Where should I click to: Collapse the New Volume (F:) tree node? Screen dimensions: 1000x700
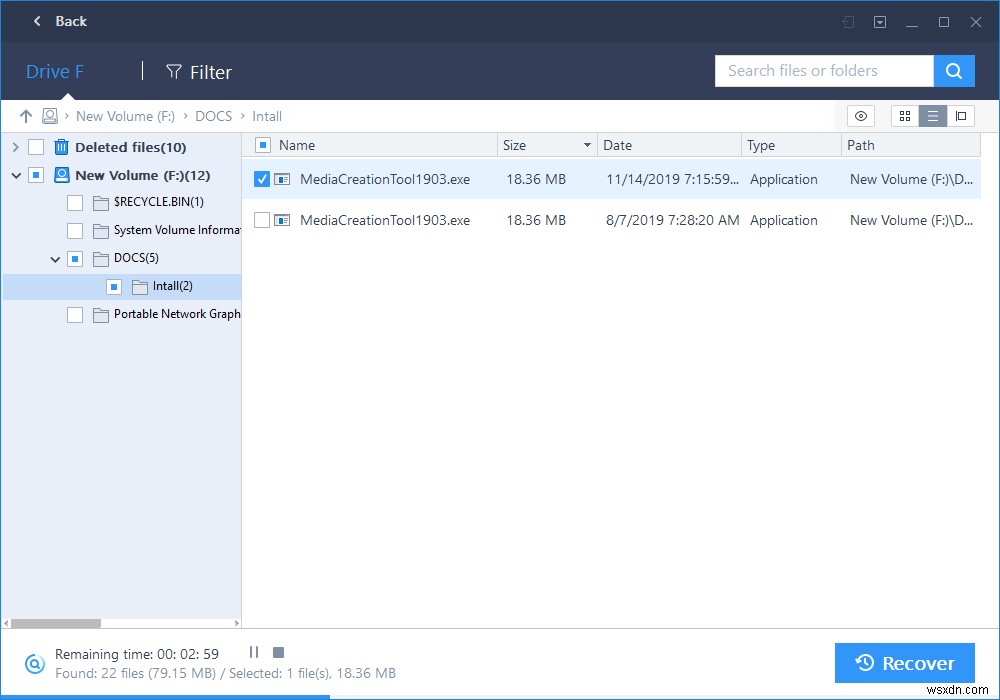(15, 174)
